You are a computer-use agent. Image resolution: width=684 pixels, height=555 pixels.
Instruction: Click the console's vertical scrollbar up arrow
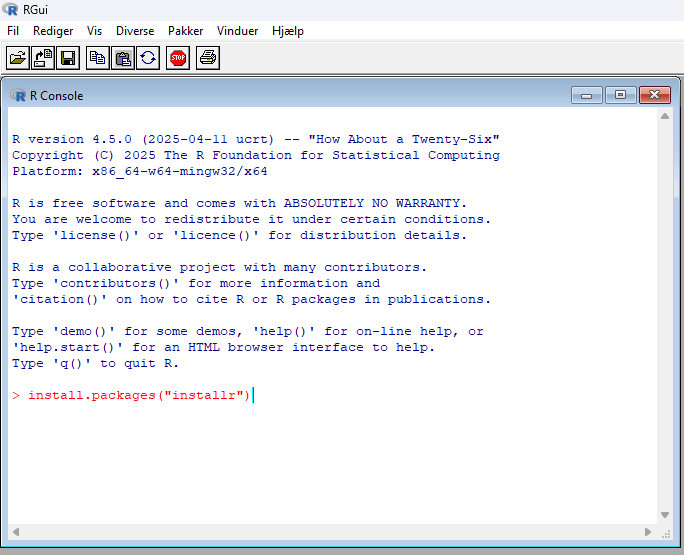pos(665,118)
